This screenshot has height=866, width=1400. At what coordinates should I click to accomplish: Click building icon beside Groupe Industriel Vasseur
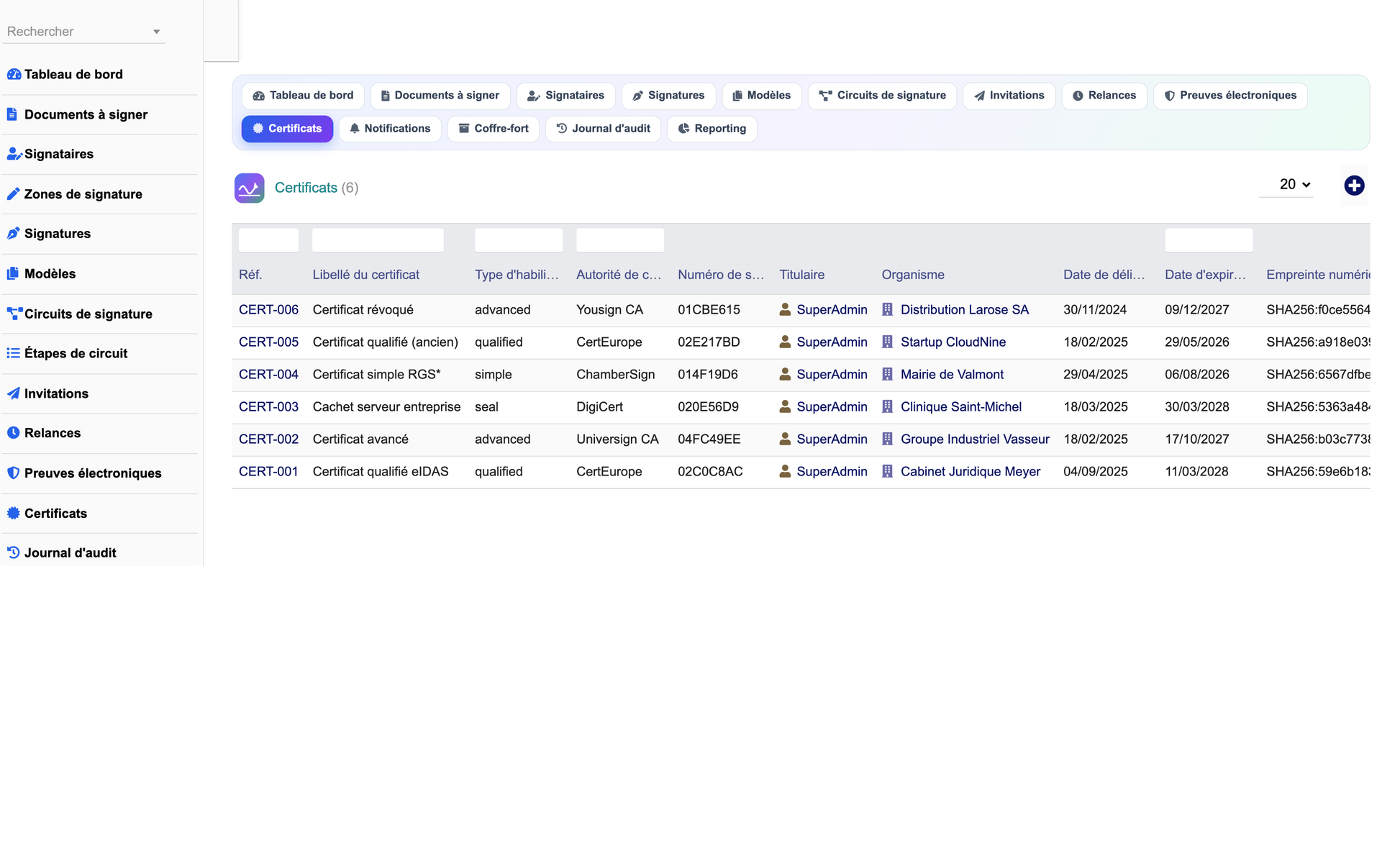click(887, 439)
